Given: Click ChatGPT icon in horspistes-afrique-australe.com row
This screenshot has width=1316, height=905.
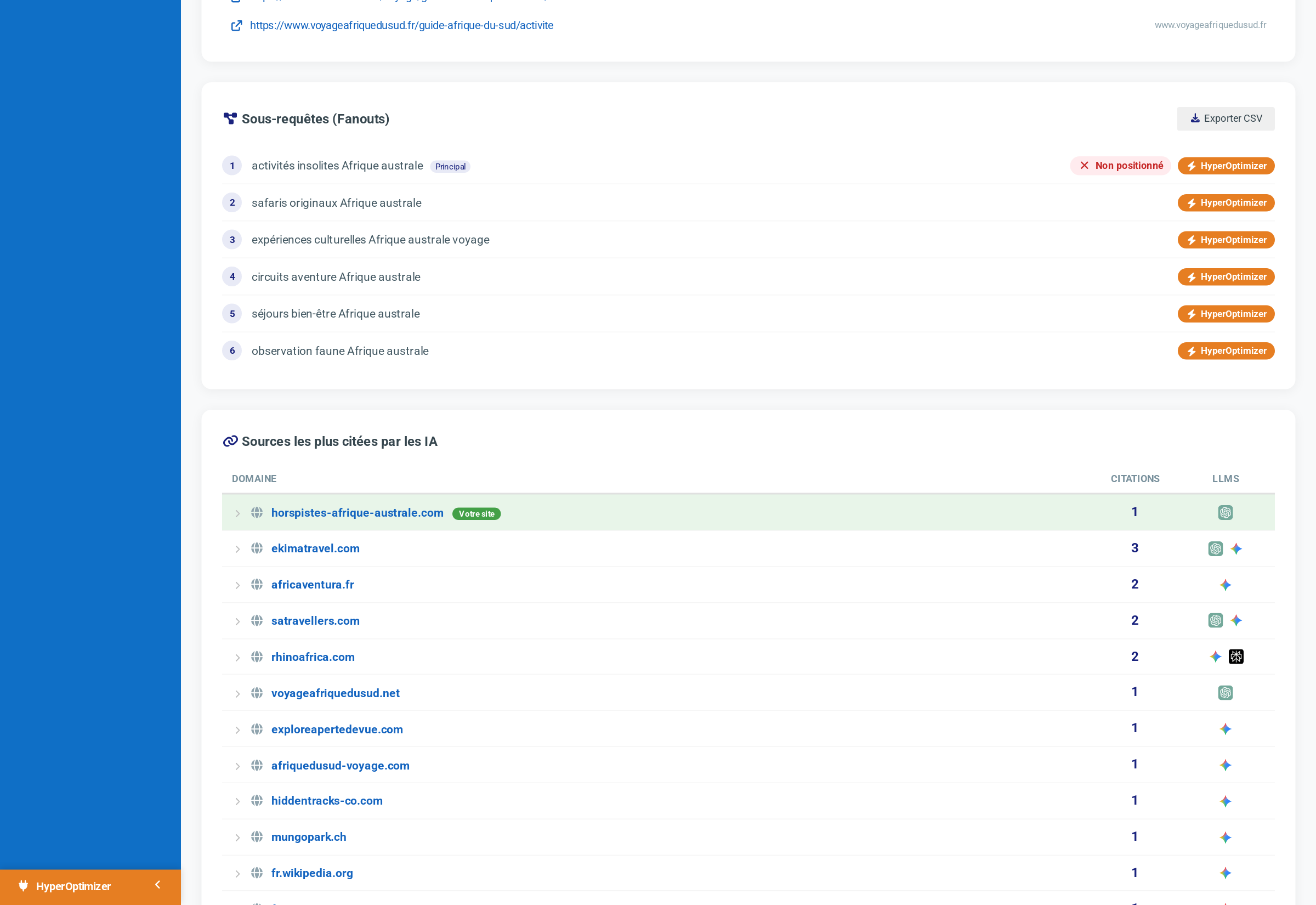Looking at the screenshot, I should pyautogui.click(x=1225, y=513).
